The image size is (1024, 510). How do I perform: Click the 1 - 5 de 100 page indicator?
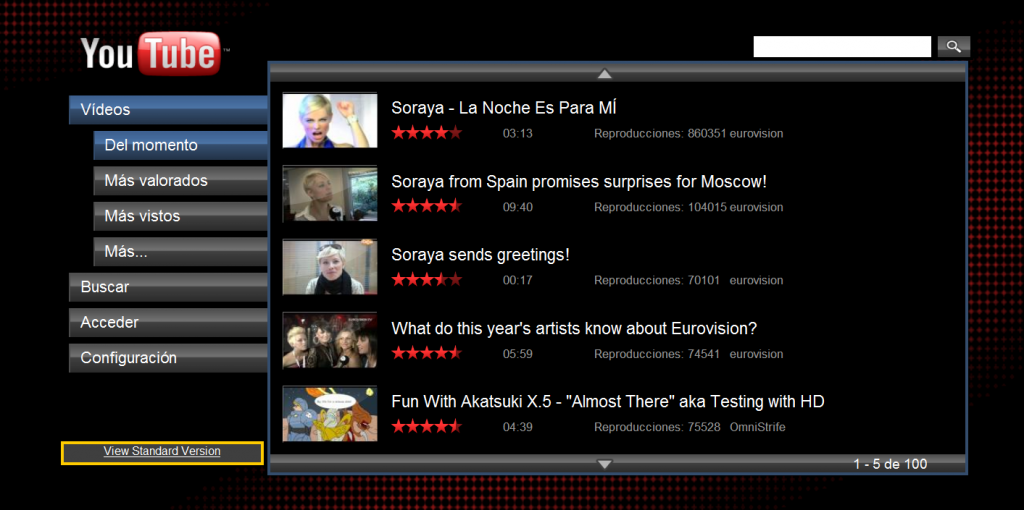[x=890, y=464]
